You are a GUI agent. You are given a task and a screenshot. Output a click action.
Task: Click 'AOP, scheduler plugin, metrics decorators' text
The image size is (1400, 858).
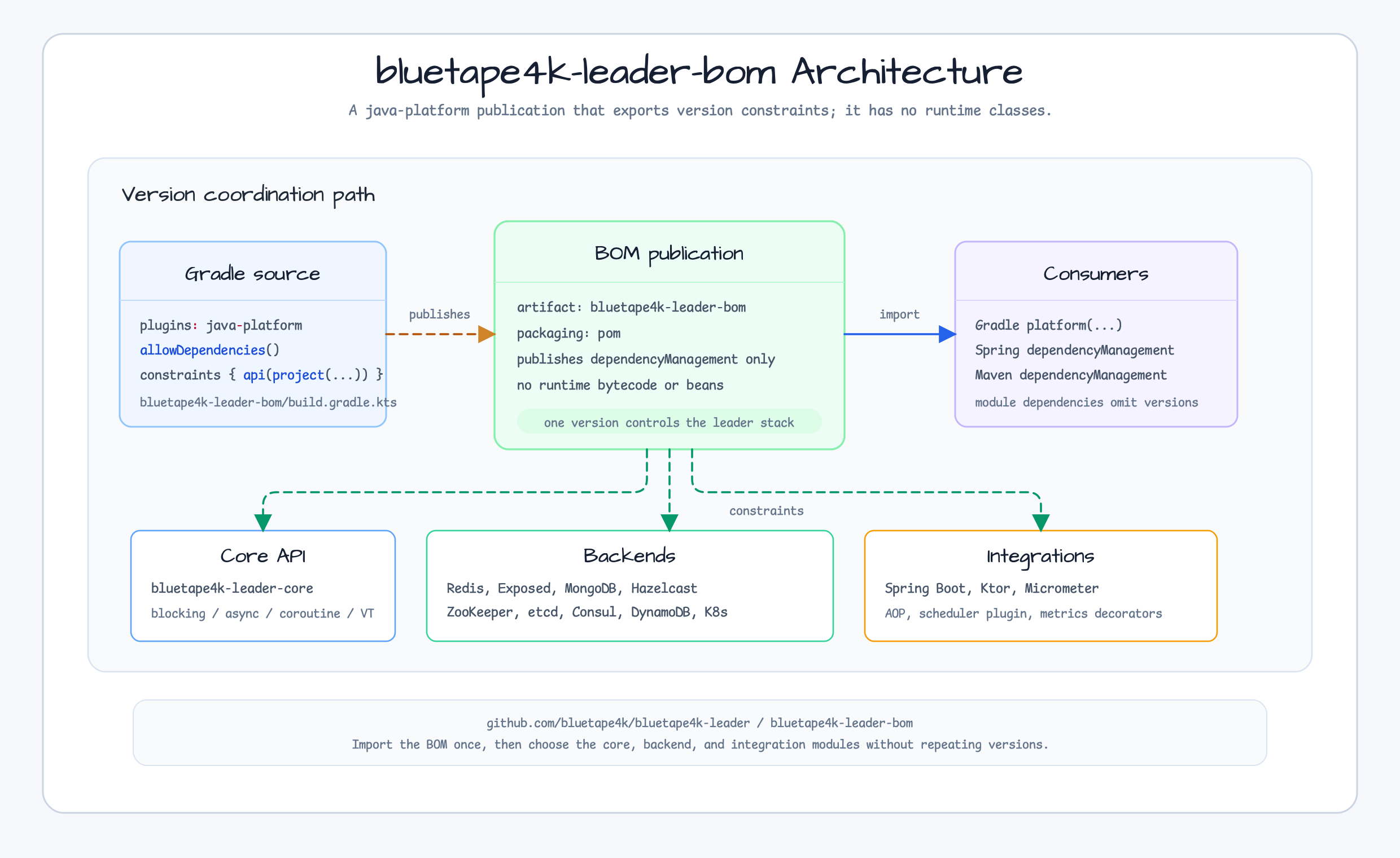tap(1023, 614)
